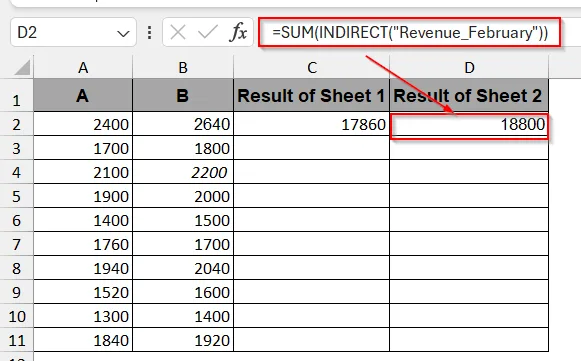
Task: Select row 10 header
Action: 16,316
